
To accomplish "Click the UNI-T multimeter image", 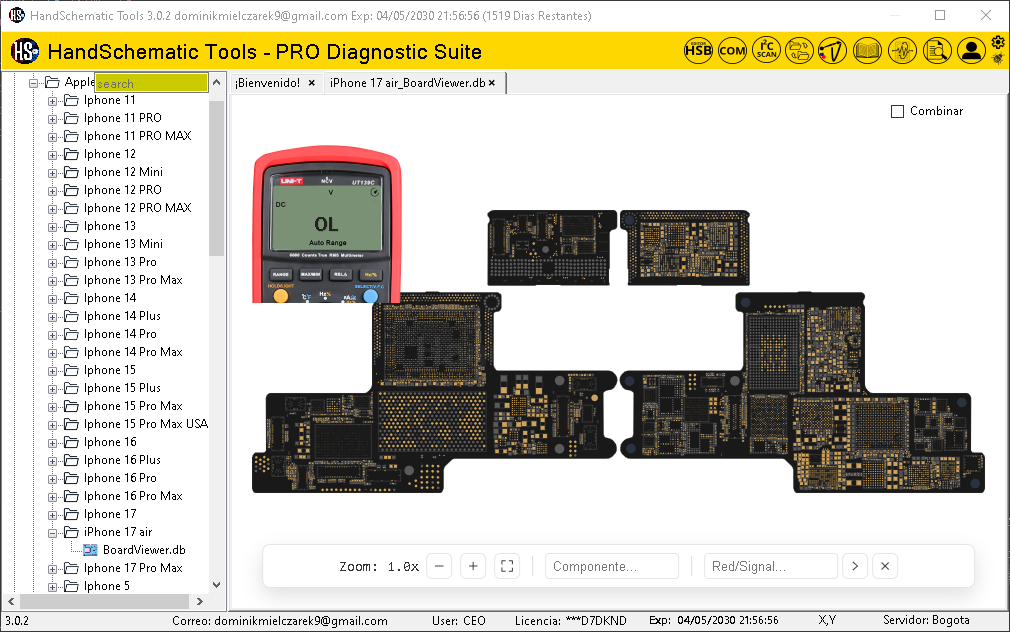I will (327, 224).
